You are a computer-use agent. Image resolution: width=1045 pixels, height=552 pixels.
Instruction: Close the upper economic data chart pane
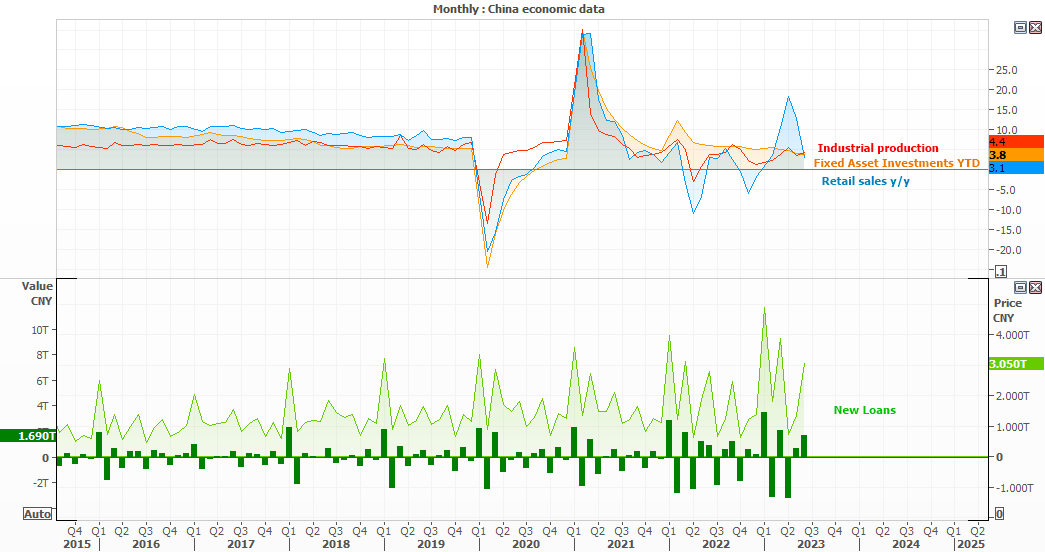click(x=1035, y=27)
